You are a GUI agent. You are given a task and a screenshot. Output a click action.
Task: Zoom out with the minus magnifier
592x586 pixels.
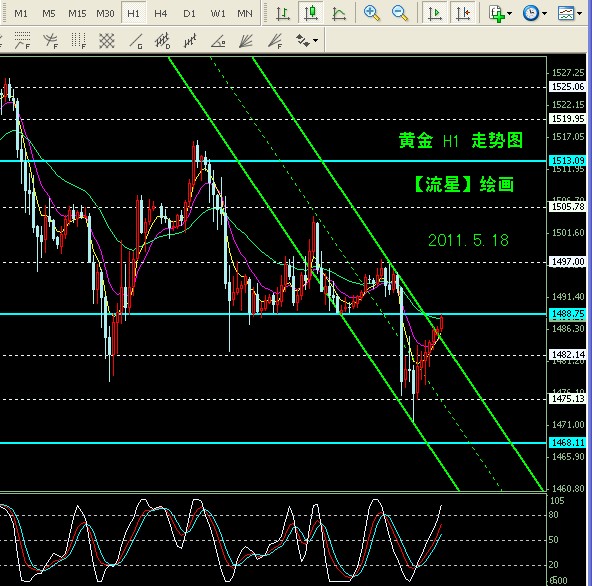(x=399, y=13)
